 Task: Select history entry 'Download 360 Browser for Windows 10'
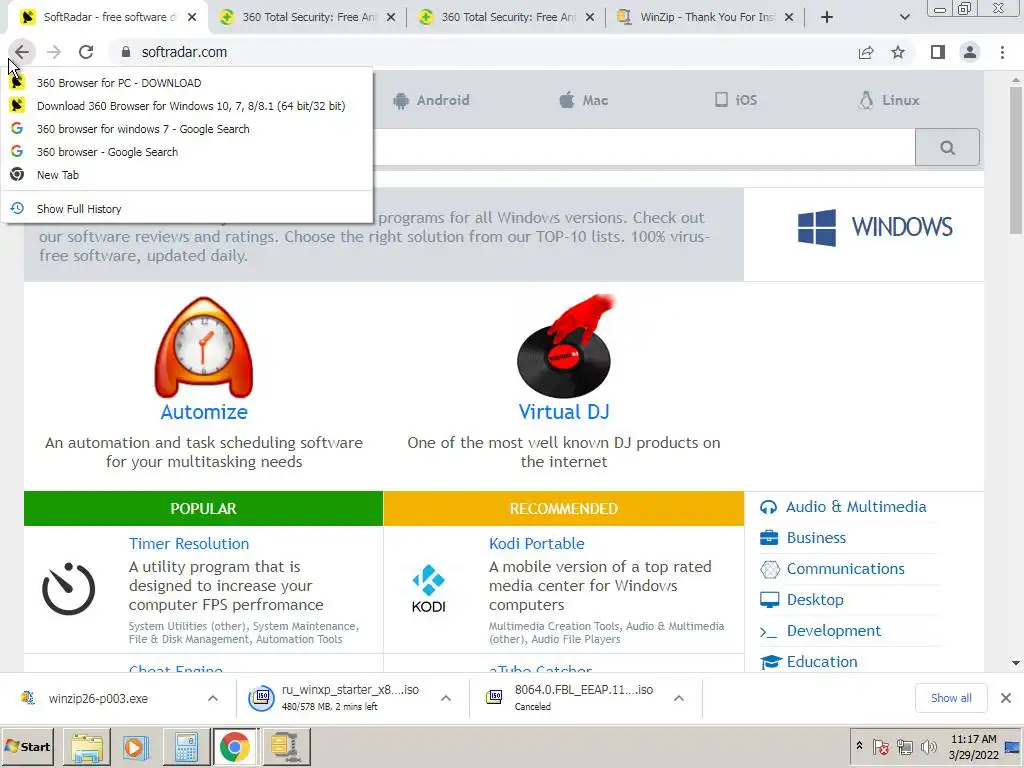(187, 106)
